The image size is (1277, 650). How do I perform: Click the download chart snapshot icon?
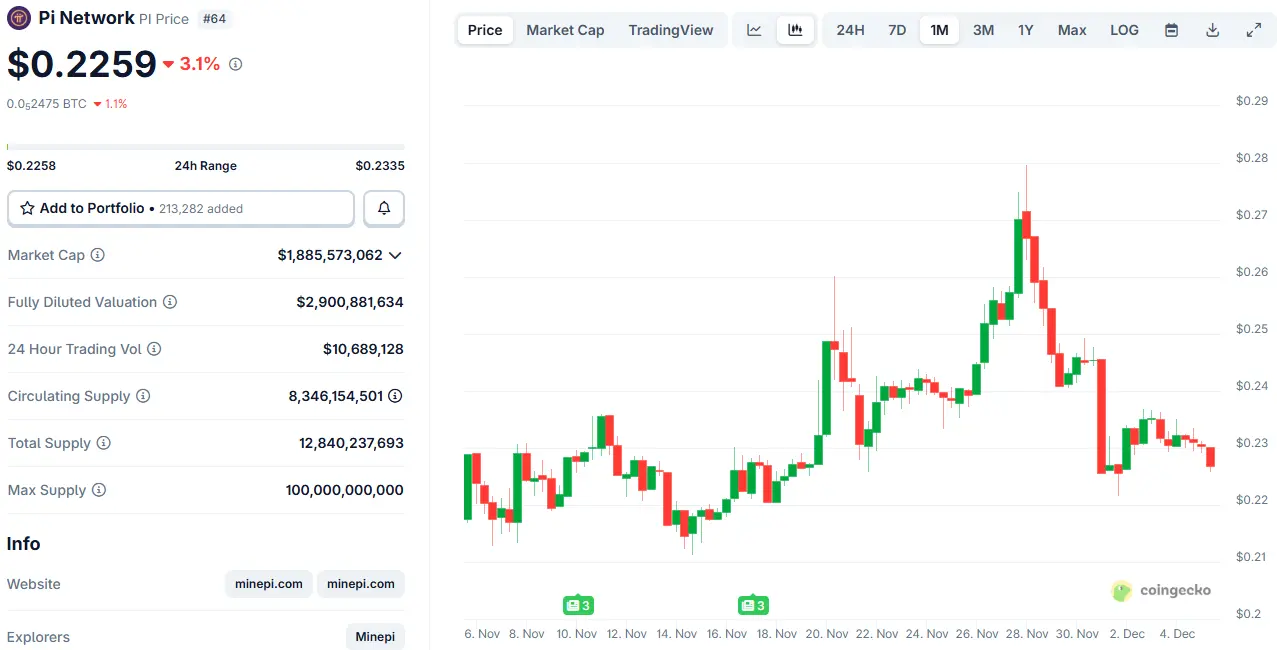tap(1212, 30)
